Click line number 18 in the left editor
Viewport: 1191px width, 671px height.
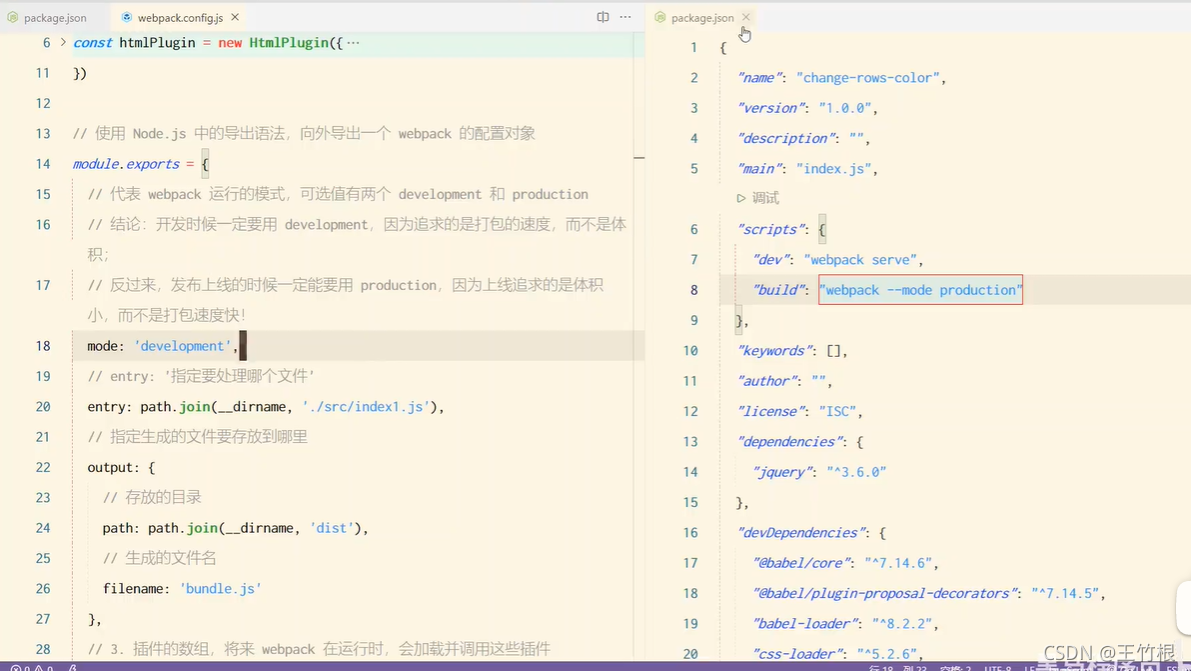(x=43, y=346)
